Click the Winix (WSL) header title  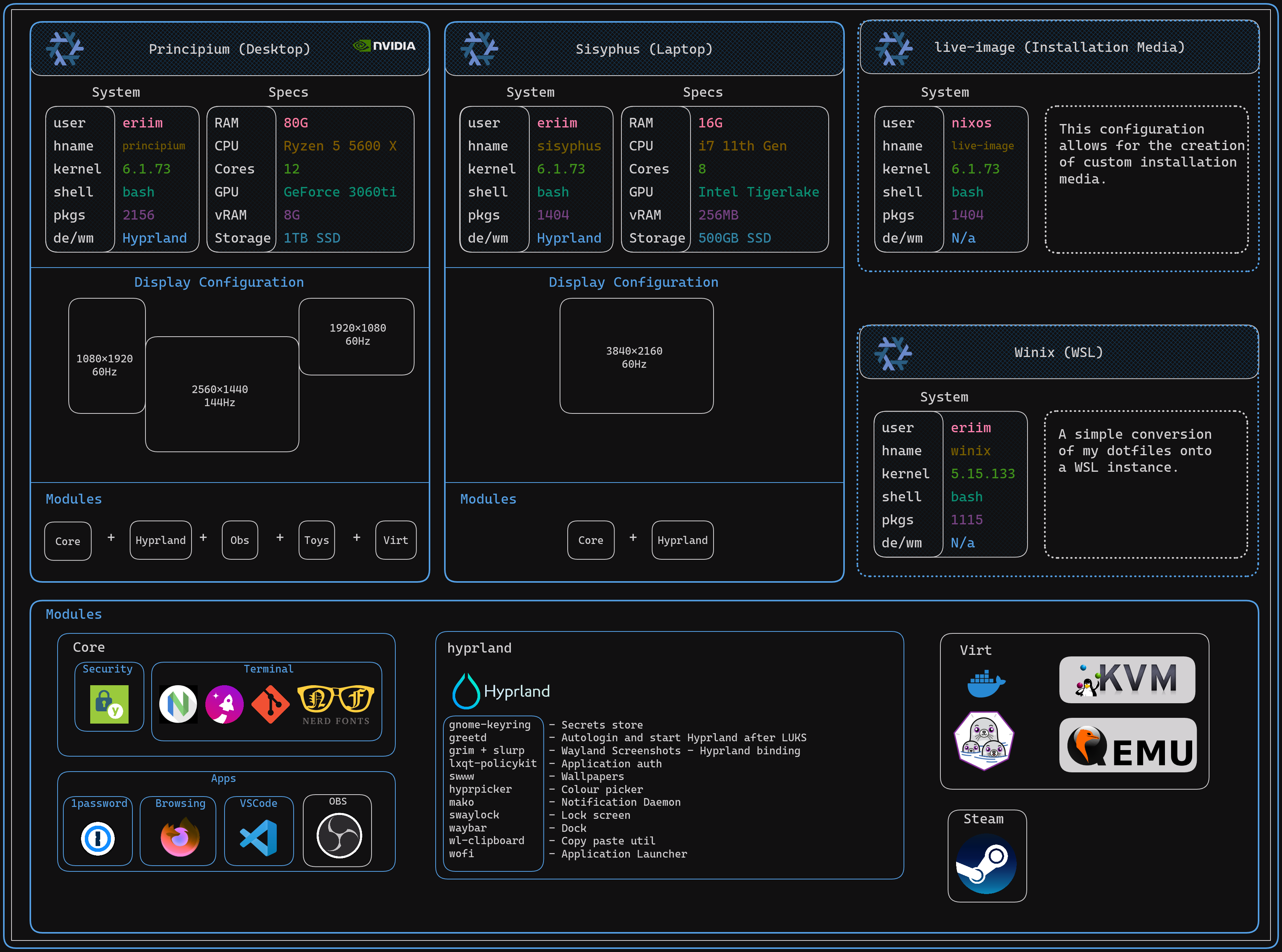coord(1058,353)
